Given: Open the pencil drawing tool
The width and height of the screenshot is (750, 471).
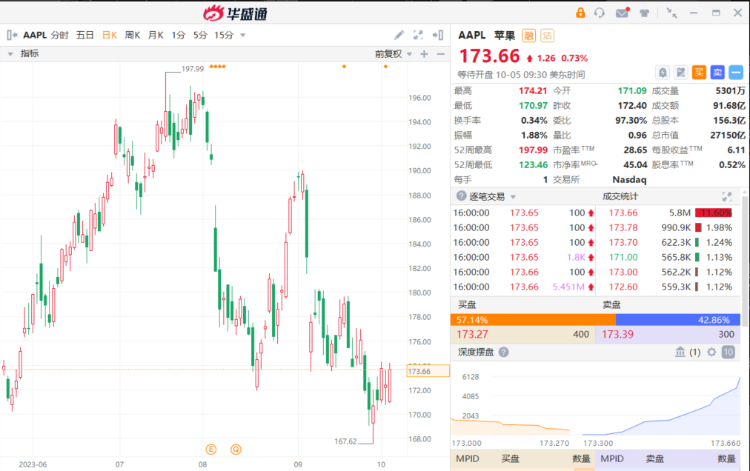Looking at the screenshot, I should 398,35.
